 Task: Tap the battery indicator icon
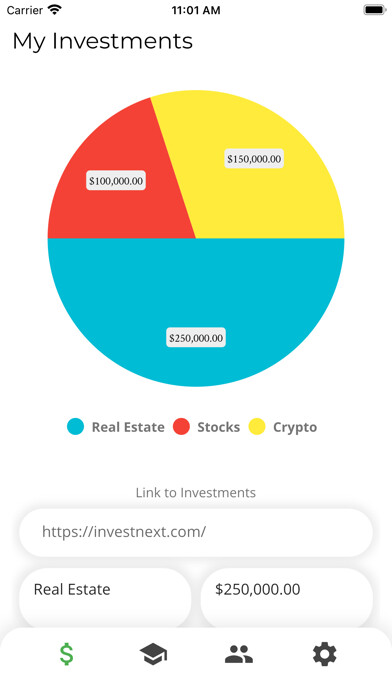click(374, 10)
